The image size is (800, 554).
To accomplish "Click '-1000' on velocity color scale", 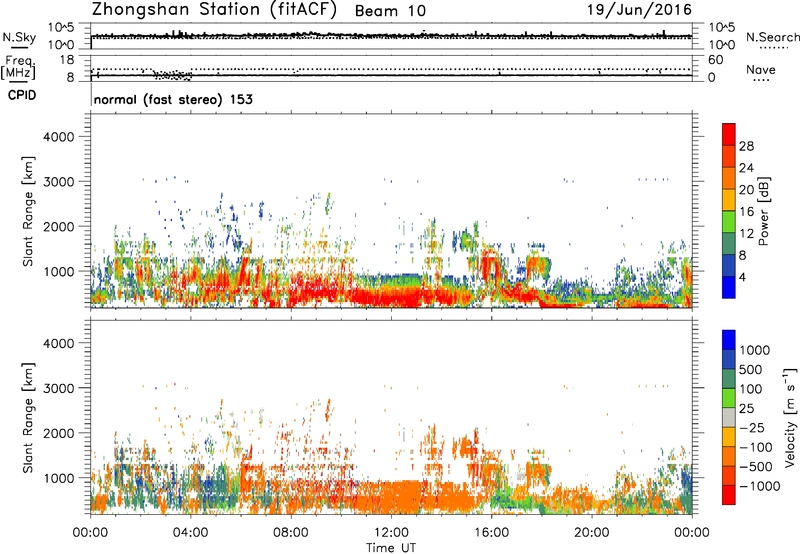I will (760, 486).
